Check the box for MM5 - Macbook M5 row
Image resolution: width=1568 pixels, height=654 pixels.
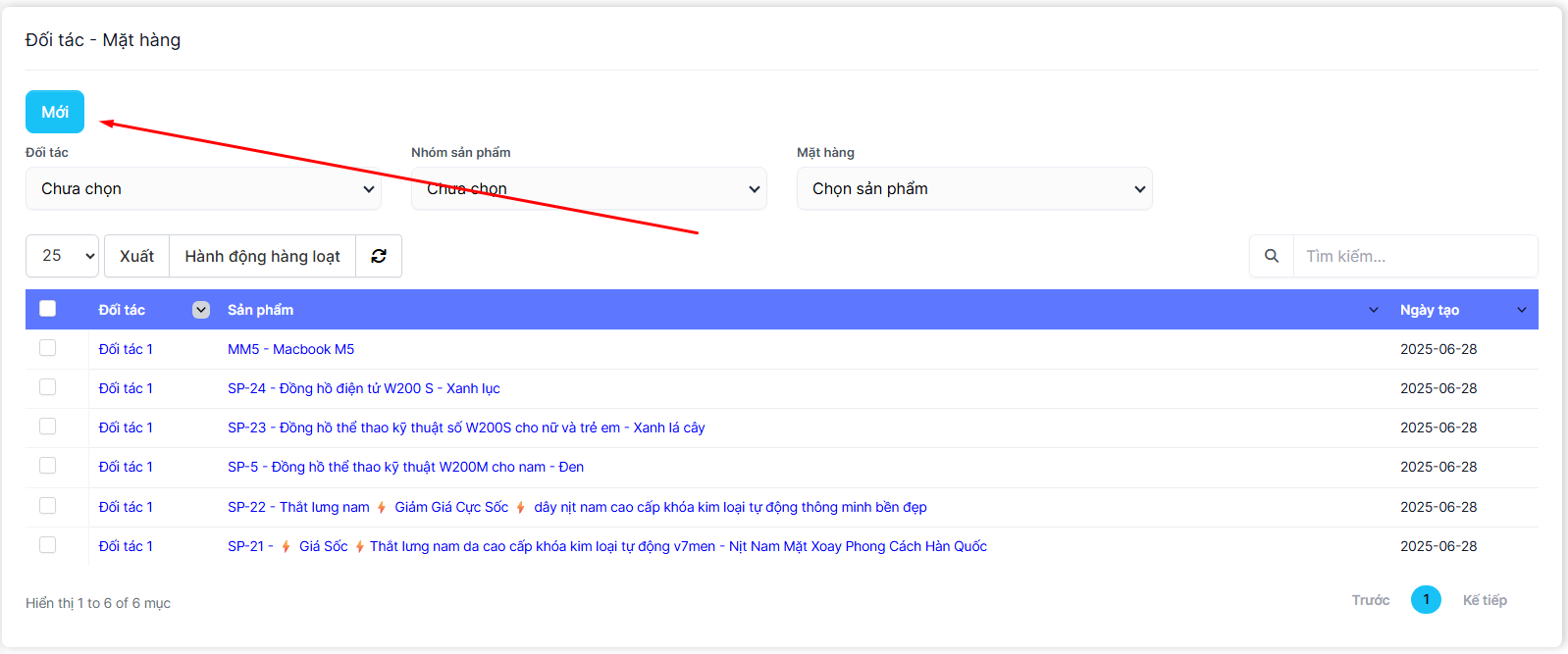pyautogui.click(x=47, y=348)
